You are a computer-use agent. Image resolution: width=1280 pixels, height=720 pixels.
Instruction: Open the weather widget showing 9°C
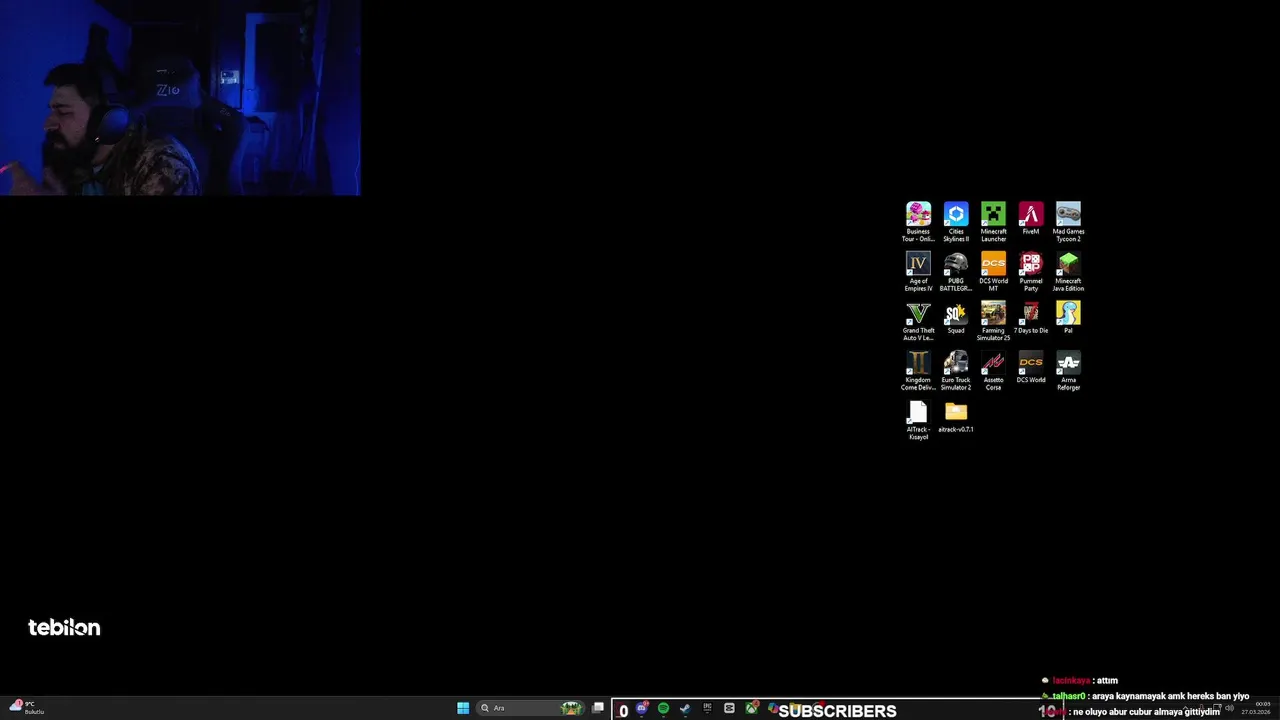[26, 708]
